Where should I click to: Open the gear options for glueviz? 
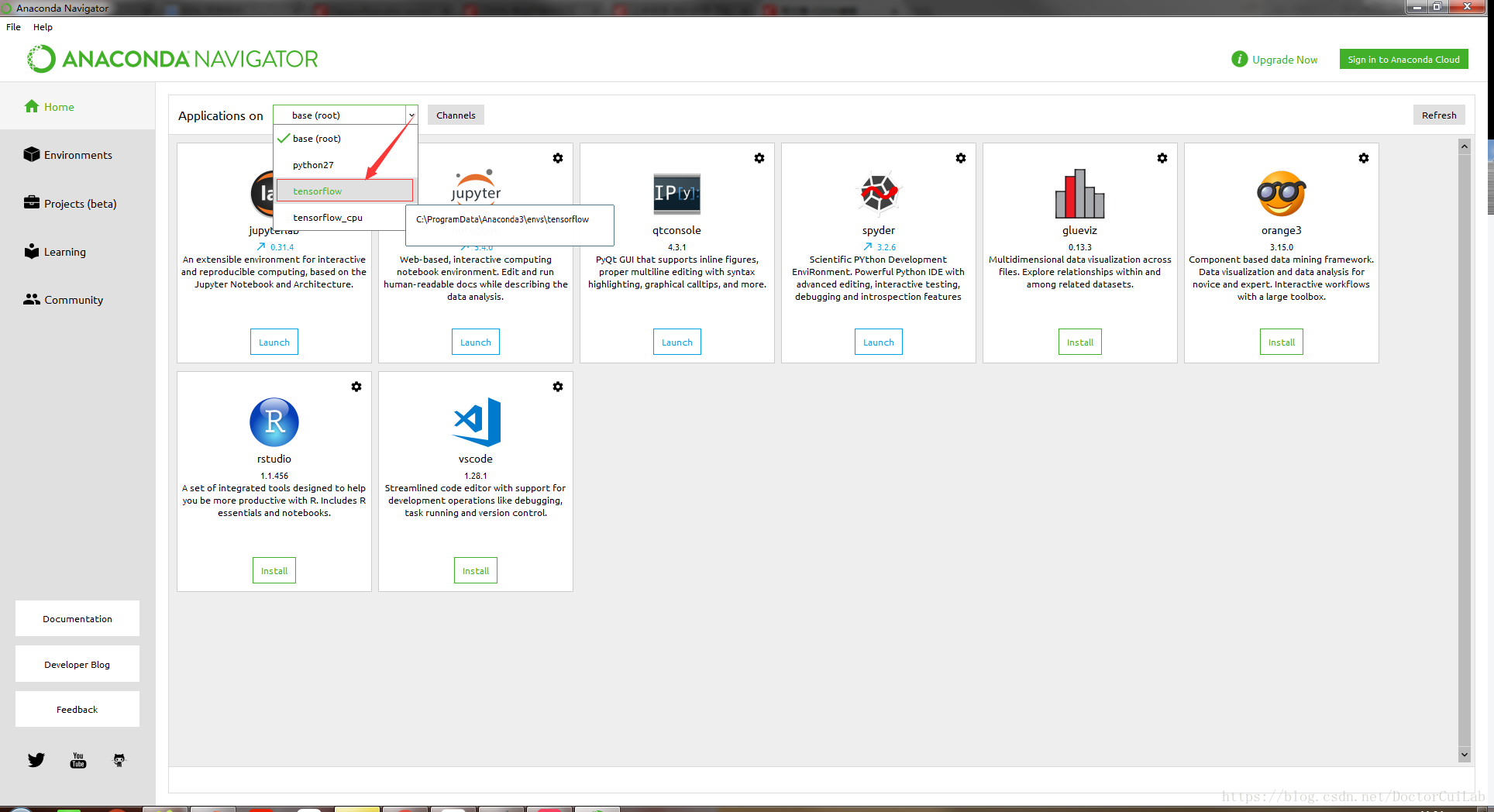click(x=1162, y=158)
